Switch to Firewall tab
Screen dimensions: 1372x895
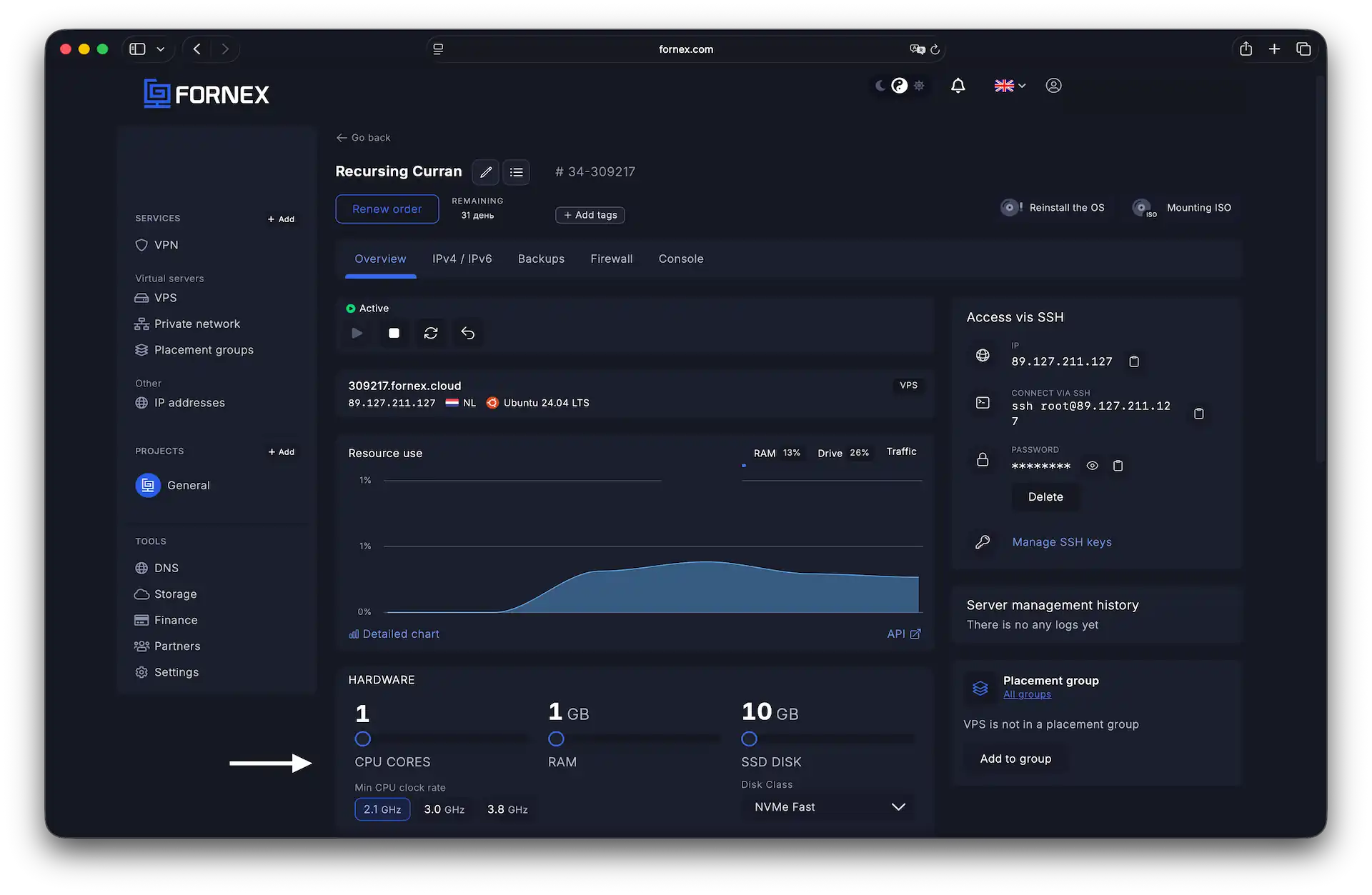pyautogui.click(x=612, y=259)
